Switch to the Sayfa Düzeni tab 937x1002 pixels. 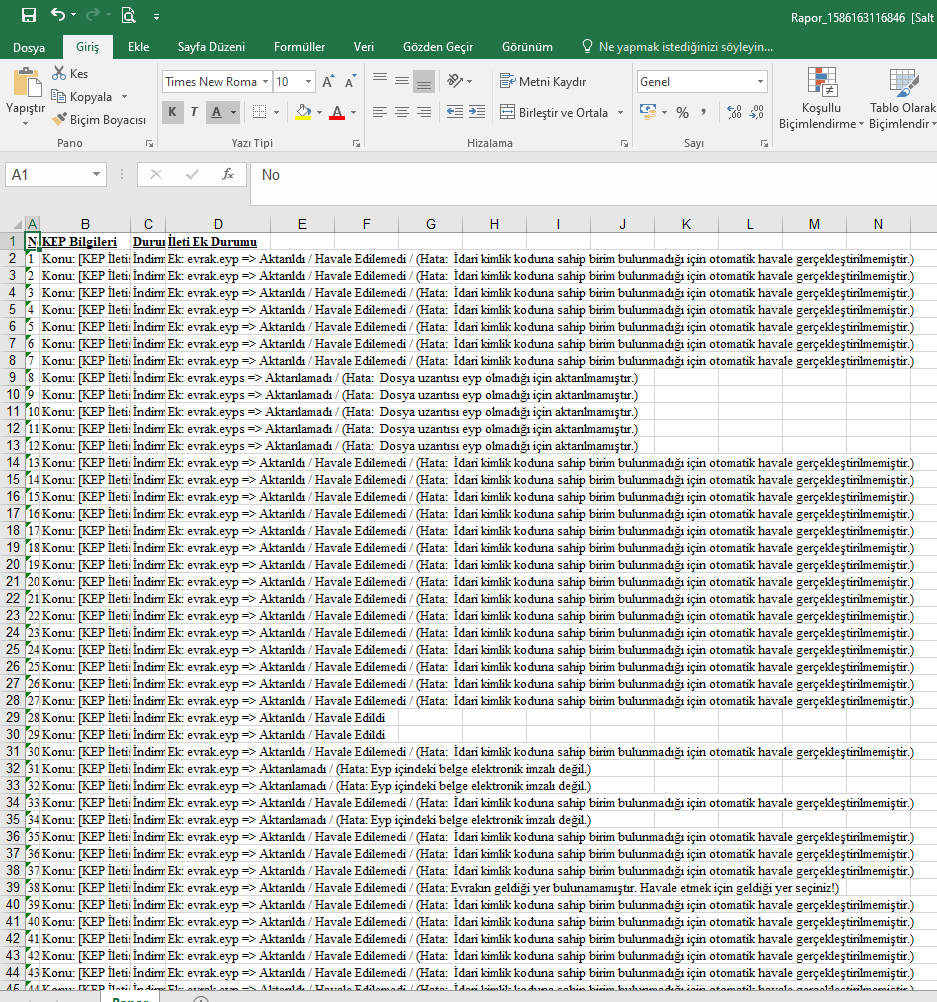click(x=211, y=47)
